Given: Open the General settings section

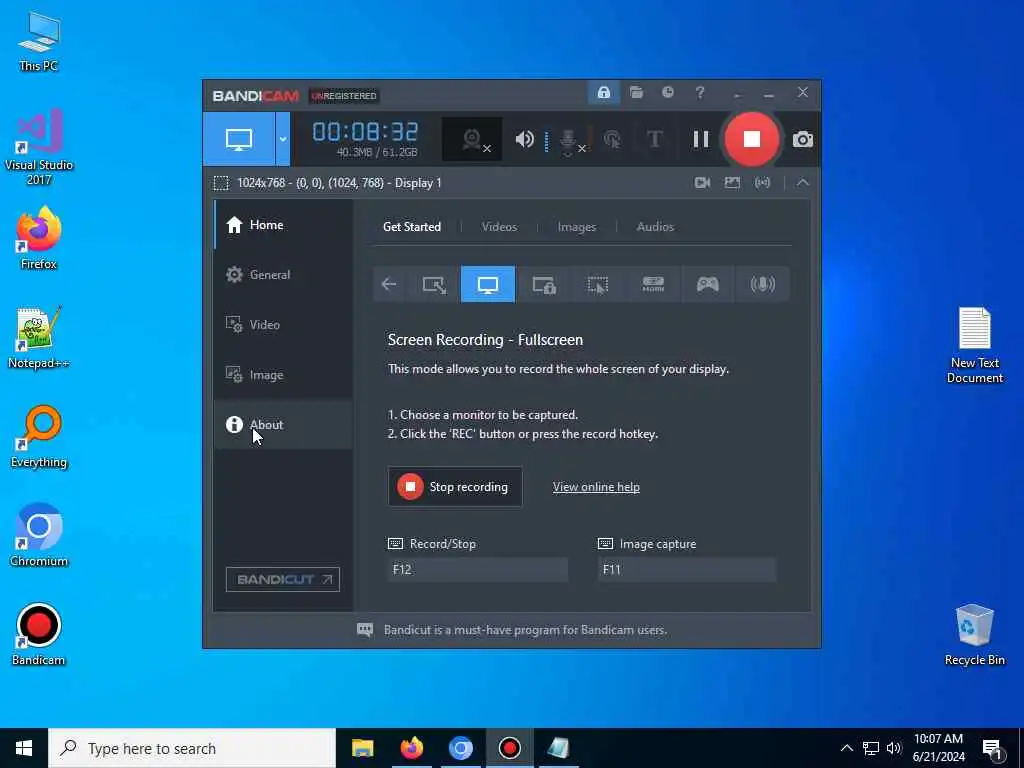Looking at the screenshot, I should [x=283, y=275].
